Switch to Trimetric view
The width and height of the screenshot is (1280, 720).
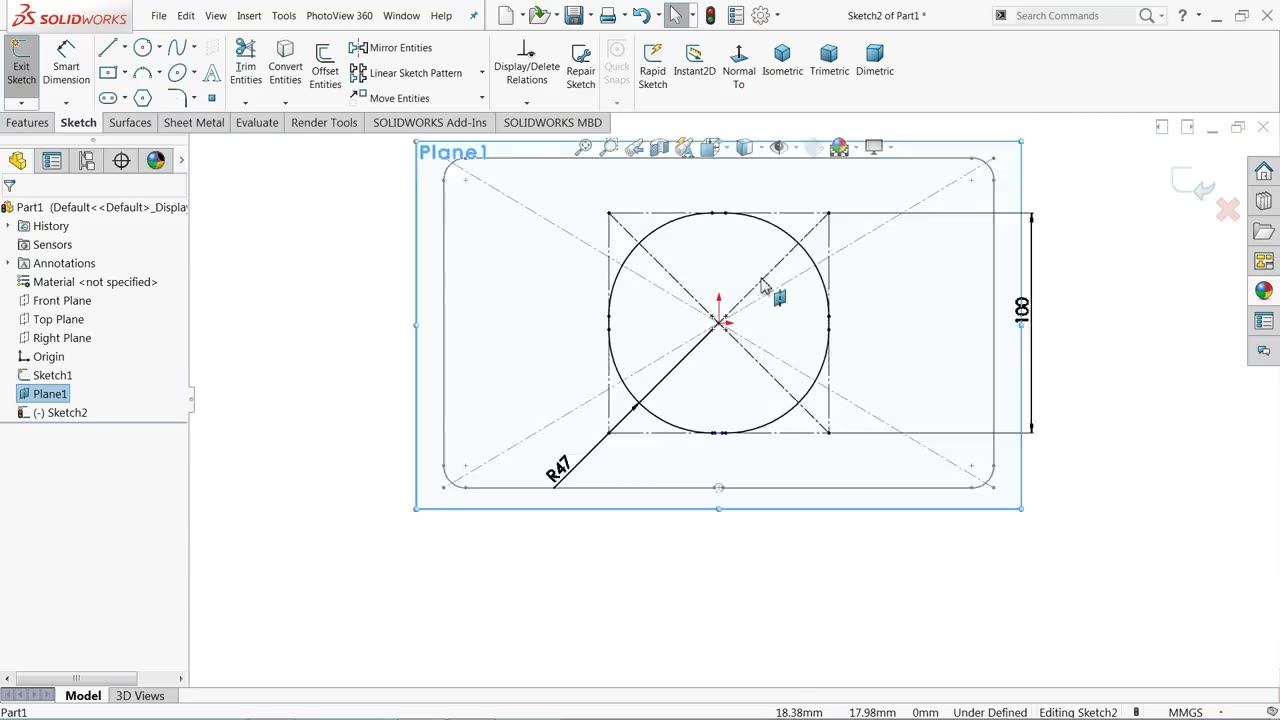(829, 60)
